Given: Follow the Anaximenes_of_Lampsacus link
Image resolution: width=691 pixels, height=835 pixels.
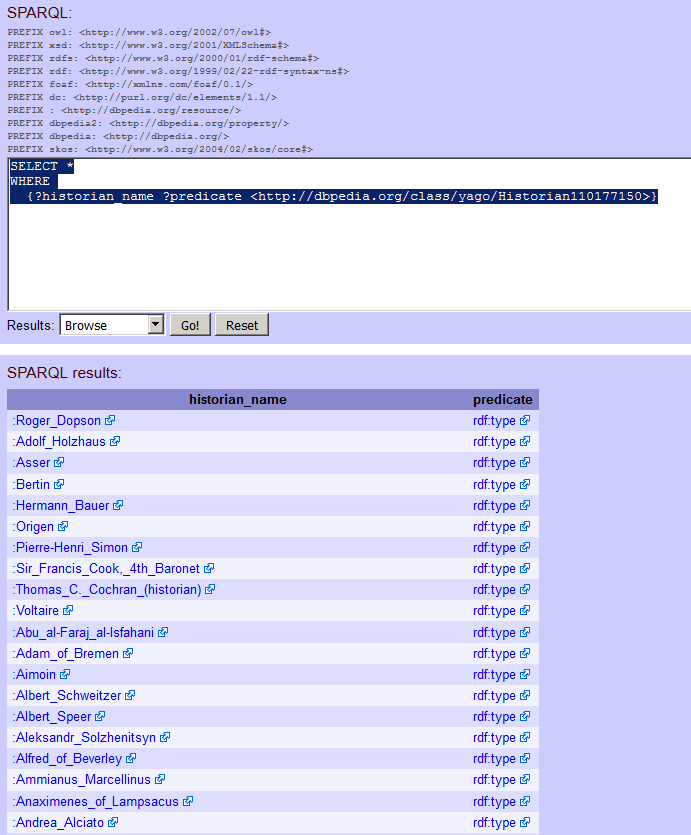Looking at the screenshot, I should (x=96, y=802).
